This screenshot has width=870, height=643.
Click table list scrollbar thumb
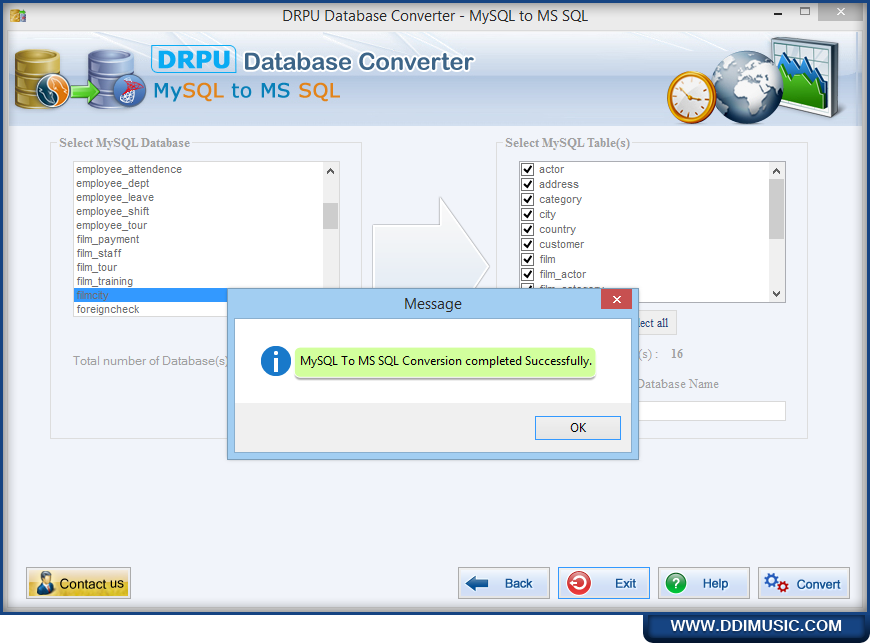[776, 209]
